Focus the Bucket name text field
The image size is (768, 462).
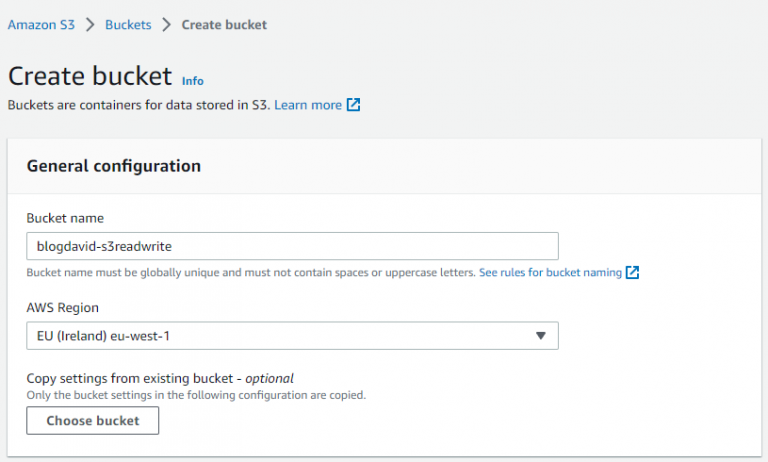[x=291, y=246]
